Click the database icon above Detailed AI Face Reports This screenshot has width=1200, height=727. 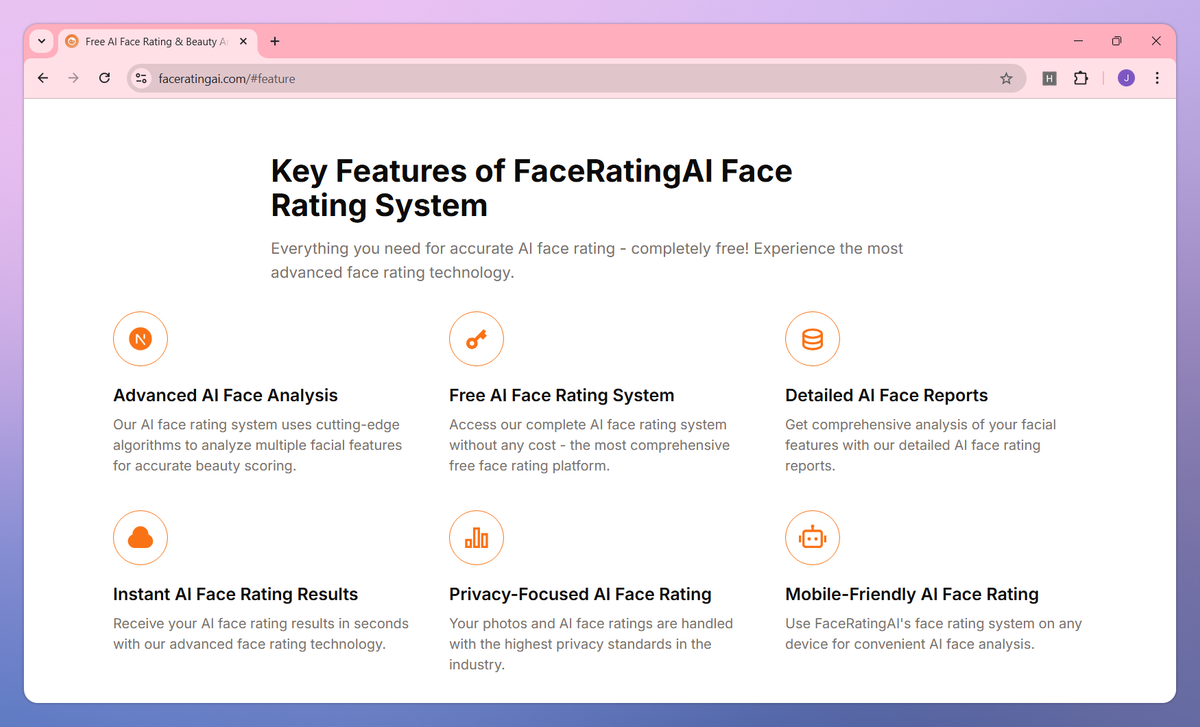[812, 339]
